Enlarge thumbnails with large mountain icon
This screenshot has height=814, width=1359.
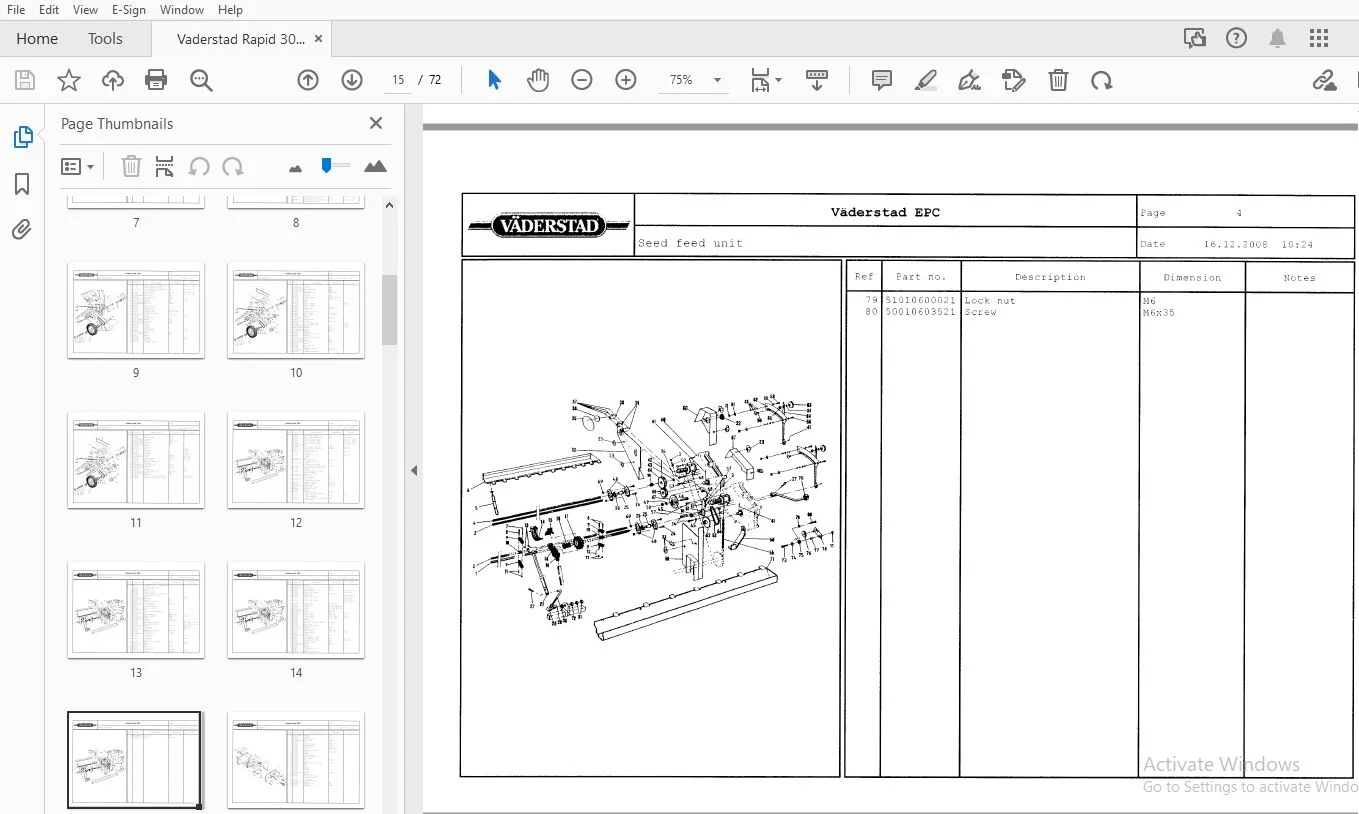[375, 167]
